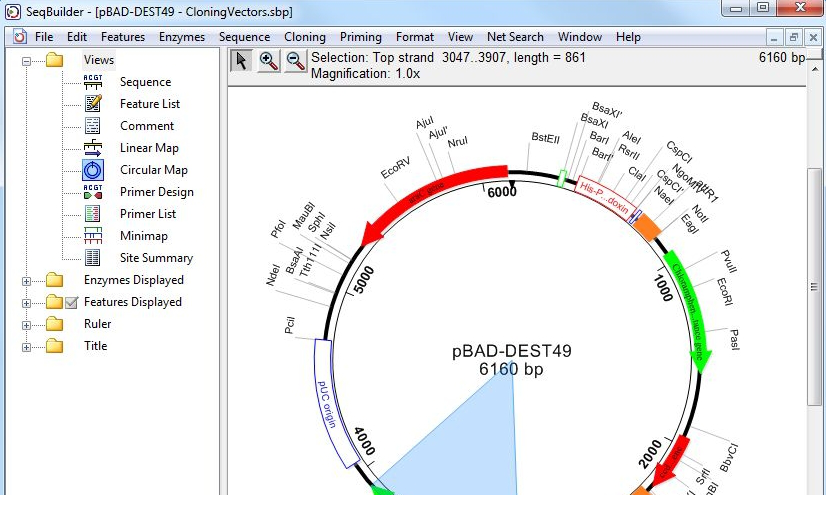
Task: Open the View menu
Action: tap(460, 37)
